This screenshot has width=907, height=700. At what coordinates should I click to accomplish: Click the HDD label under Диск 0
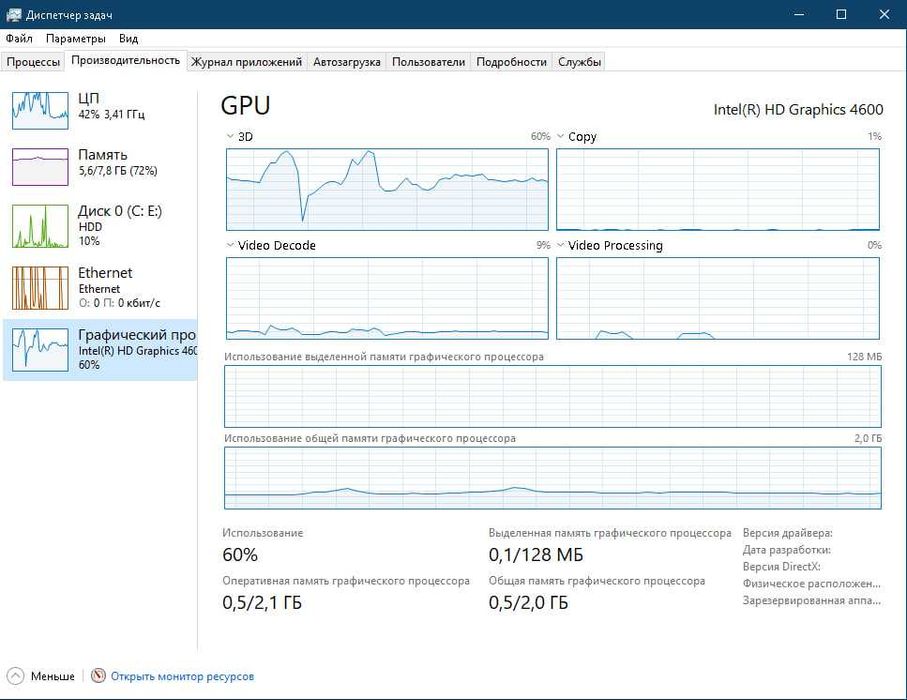(x=90, y=227)
